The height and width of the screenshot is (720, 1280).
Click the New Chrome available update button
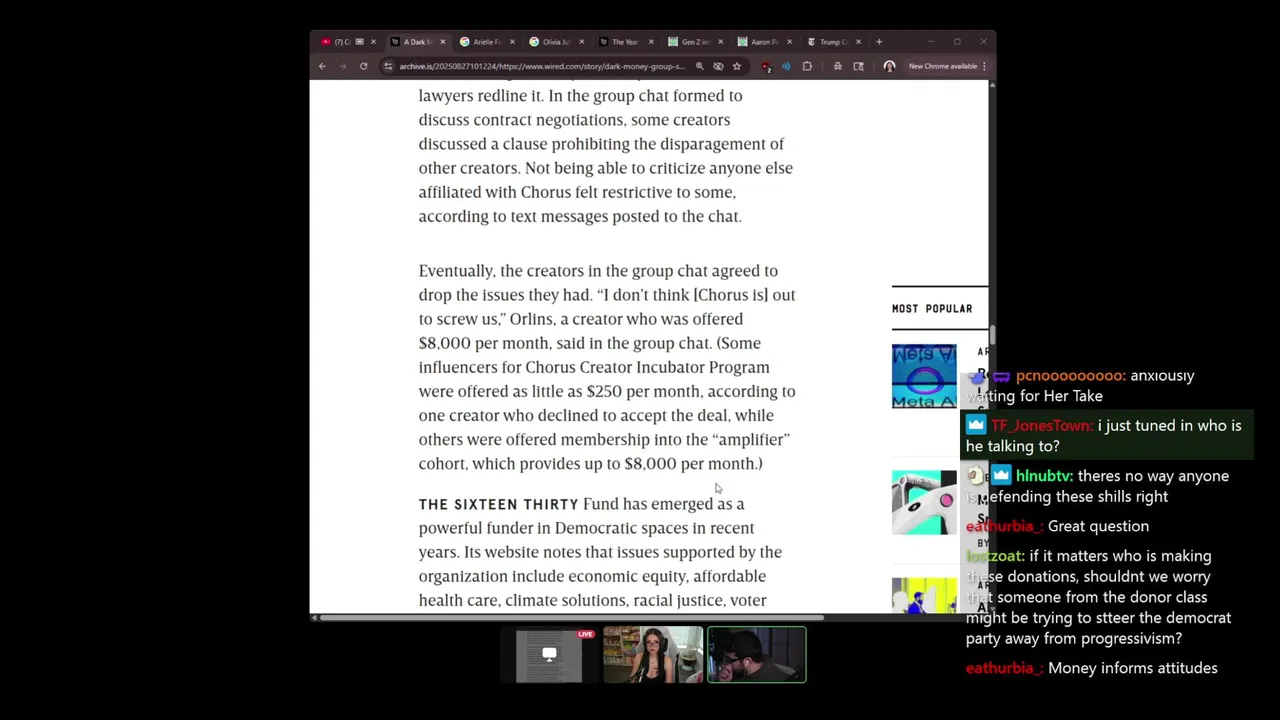pos(942,66)
